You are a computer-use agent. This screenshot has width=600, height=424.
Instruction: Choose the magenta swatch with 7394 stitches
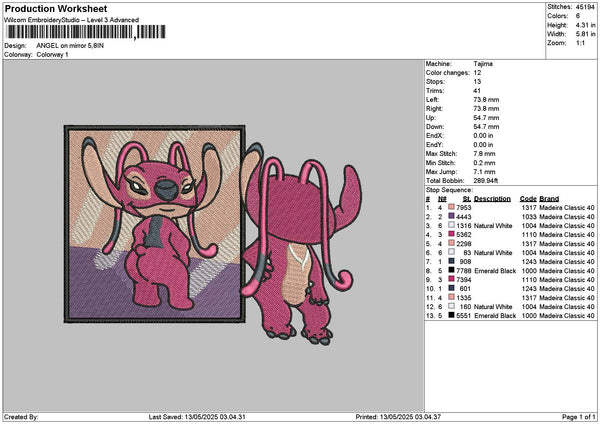point(453,279)
